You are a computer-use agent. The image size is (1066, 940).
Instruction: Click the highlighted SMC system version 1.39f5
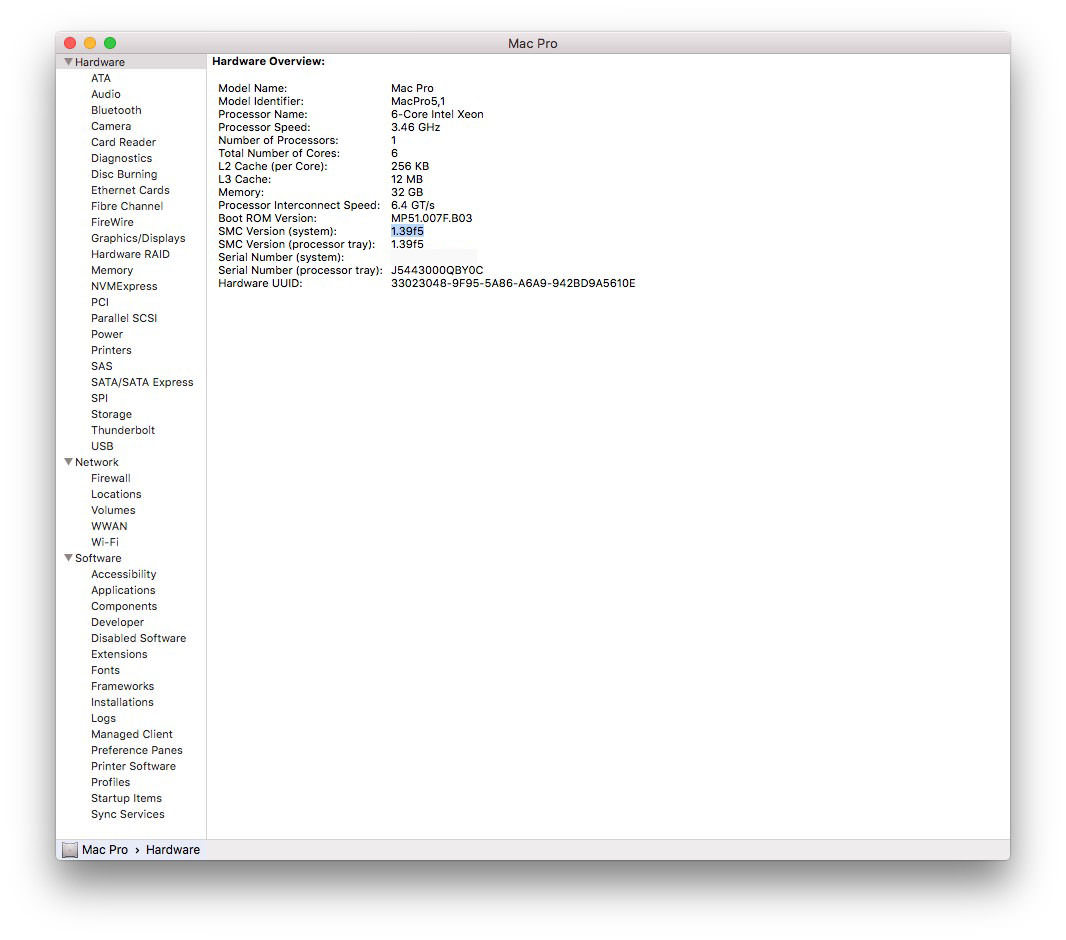[x=407, y=231]
